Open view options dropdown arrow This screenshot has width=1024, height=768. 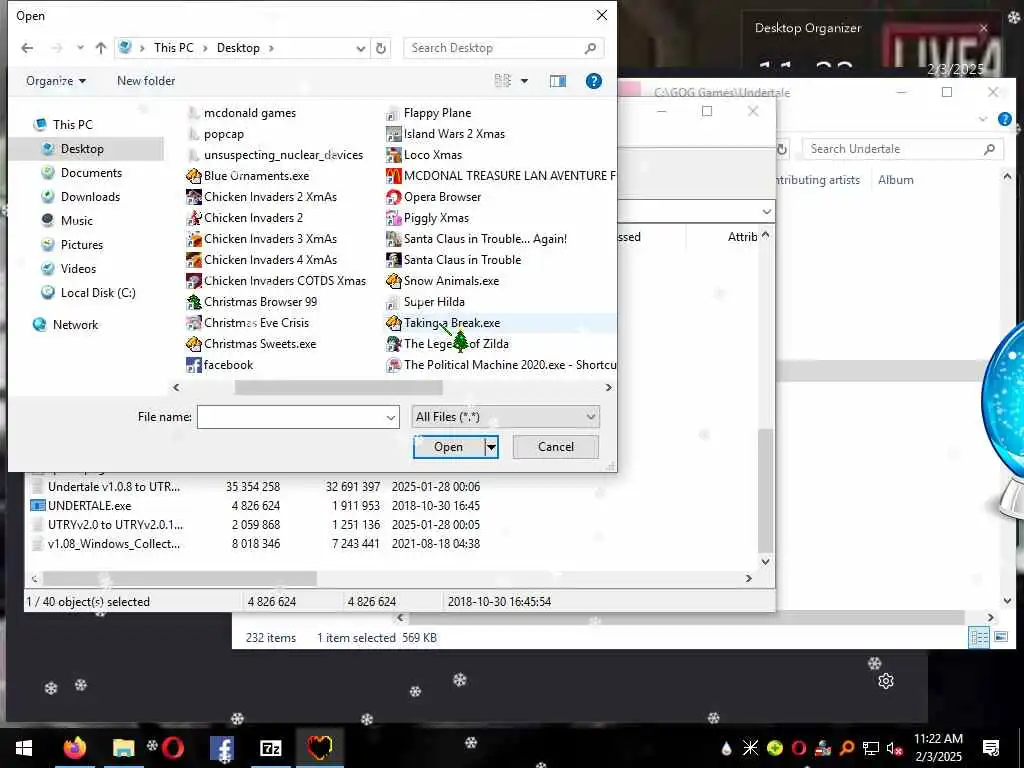point(524,81)
